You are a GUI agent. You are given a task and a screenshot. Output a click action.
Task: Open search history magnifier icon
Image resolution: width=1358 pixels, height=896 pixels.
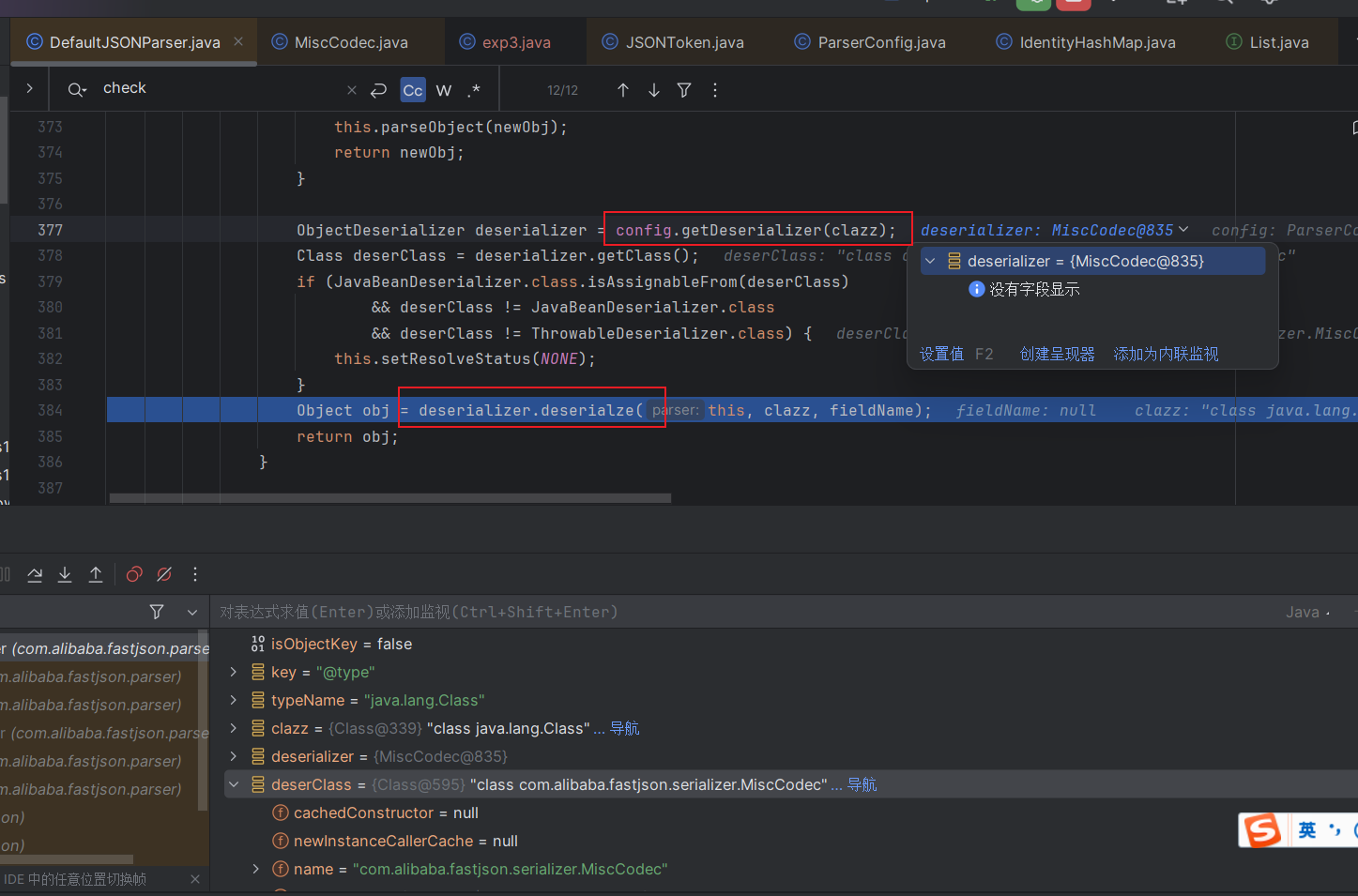77,89
